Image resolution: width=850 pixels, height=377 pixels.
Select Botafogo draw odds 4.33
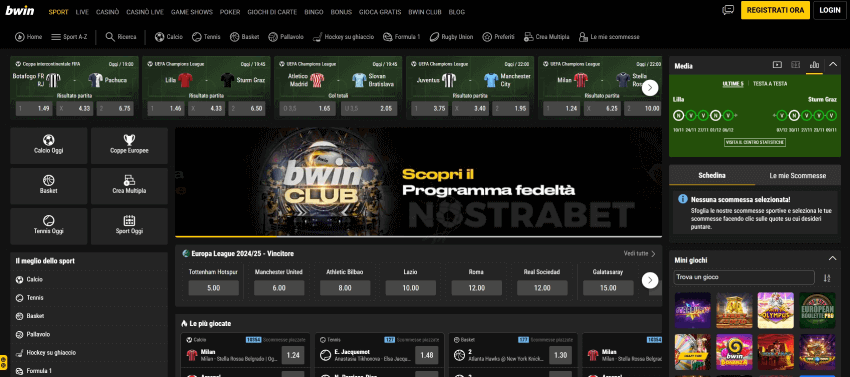click(x=75, y=108)
